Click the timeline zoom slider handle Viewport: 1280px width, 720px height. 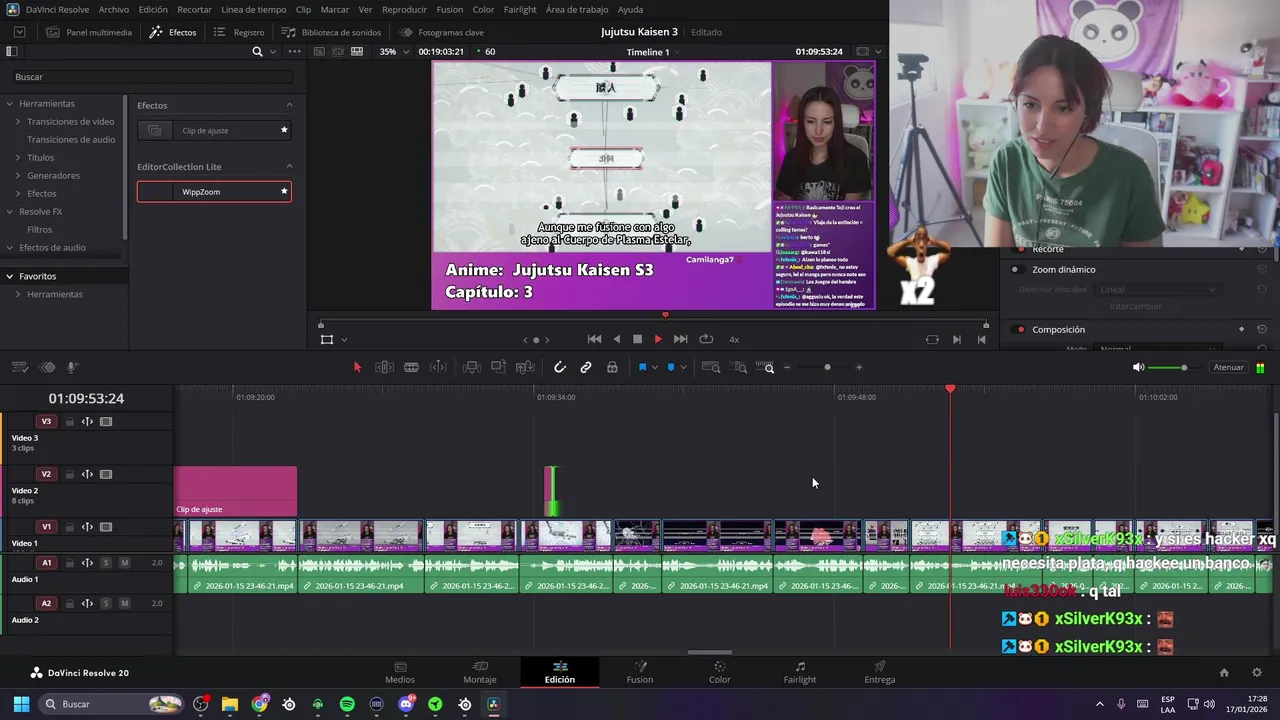827,367
